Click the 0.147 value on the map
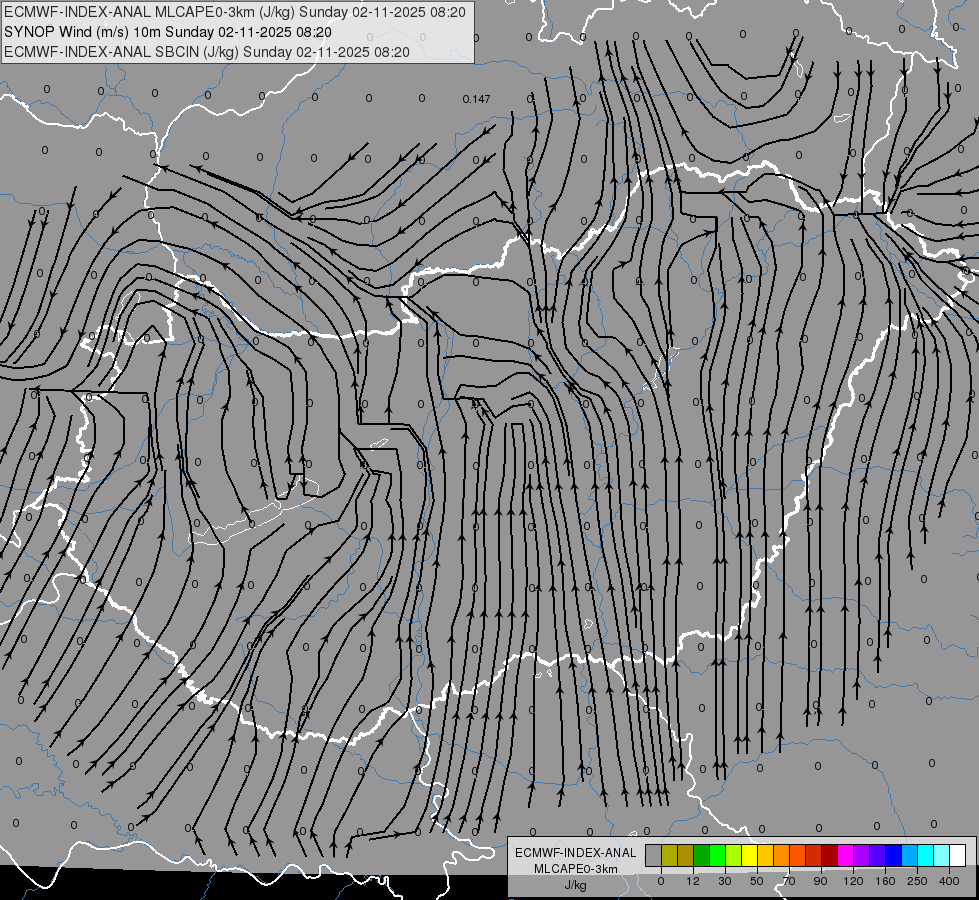Image resolution: width=979 pixels, height=900 pixels. click(x=476, y=99)
